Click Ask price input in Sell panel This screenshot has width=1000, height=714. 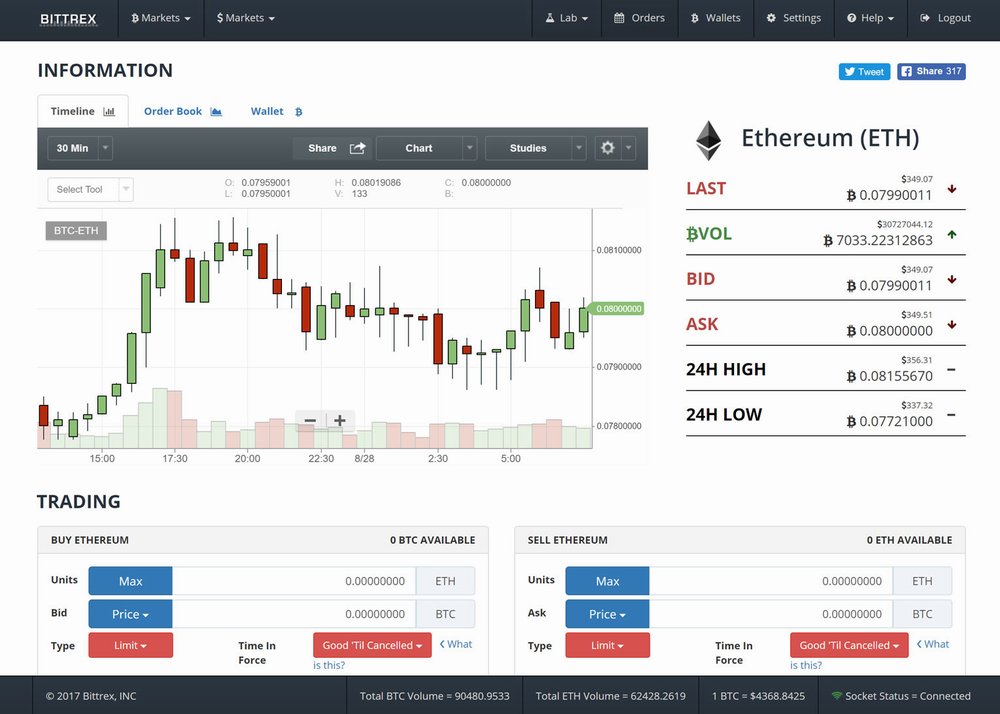[770, 614]
